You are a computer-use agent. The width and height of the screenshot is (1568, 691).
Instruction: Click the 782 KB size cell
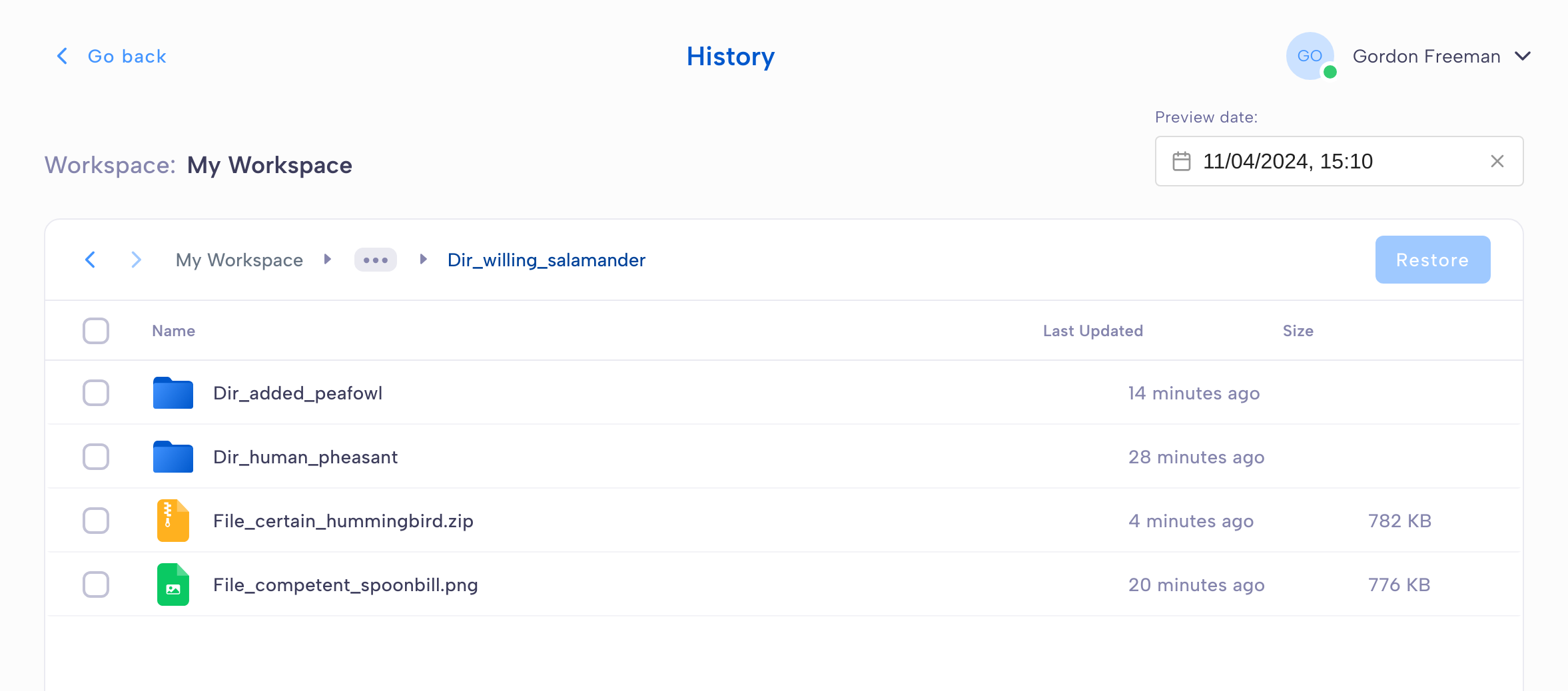(1399, 521)
